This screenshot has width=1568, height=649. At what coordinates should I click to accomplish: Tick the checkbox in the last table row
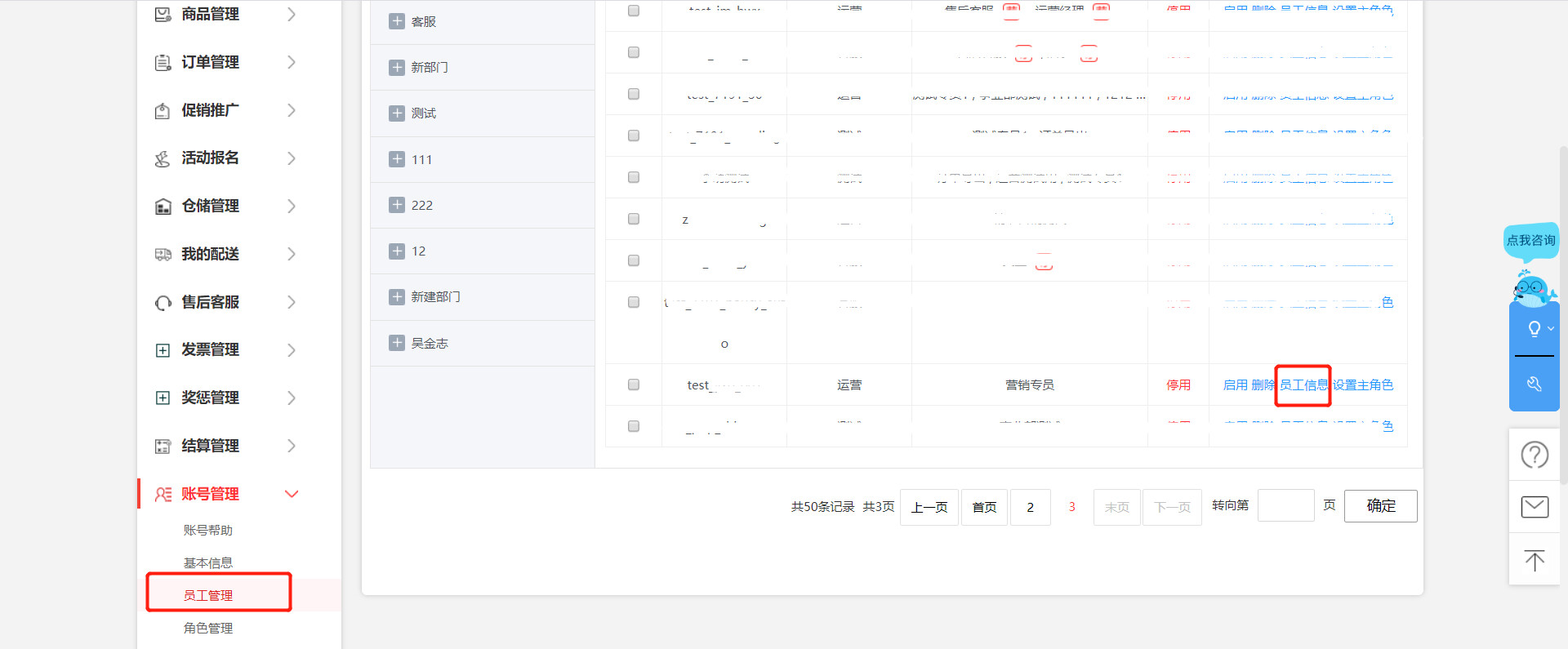click(x=633, y=426)
